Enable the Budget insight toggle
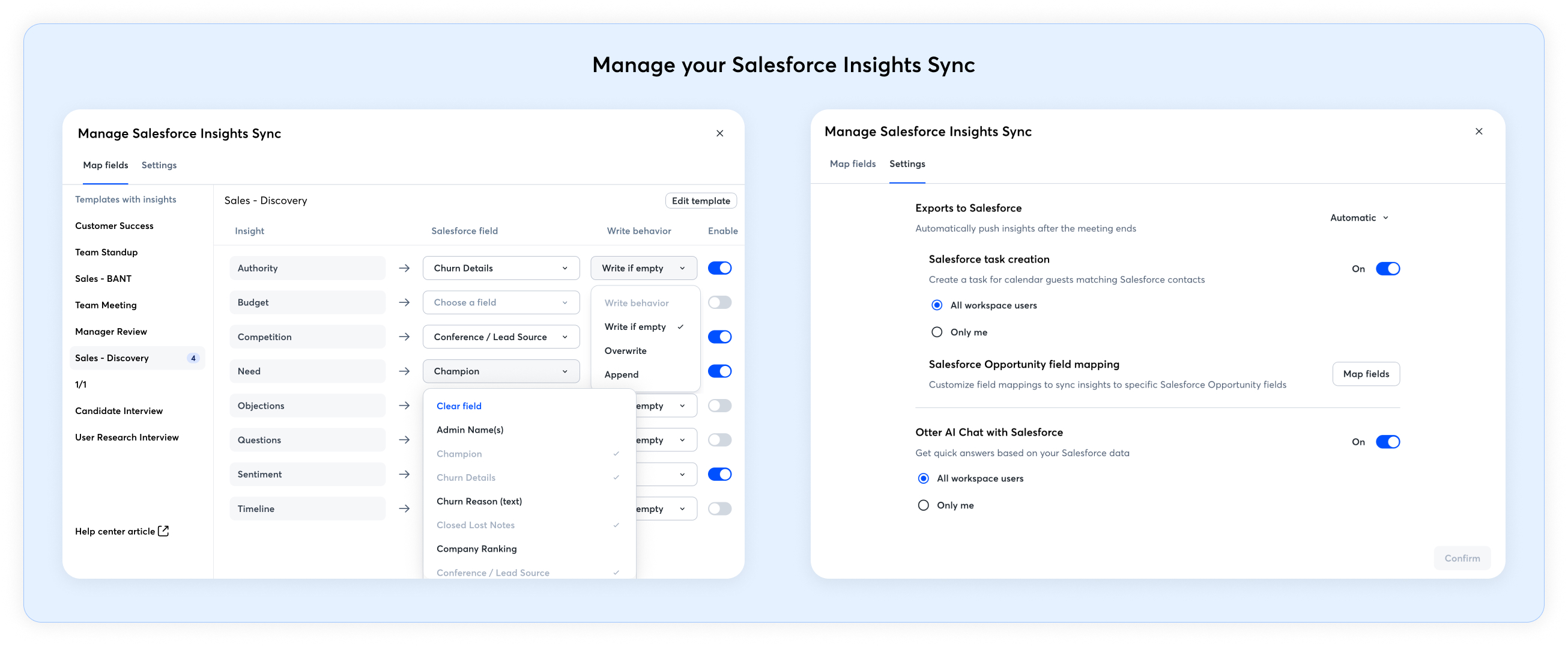 [x=719, y=303]
